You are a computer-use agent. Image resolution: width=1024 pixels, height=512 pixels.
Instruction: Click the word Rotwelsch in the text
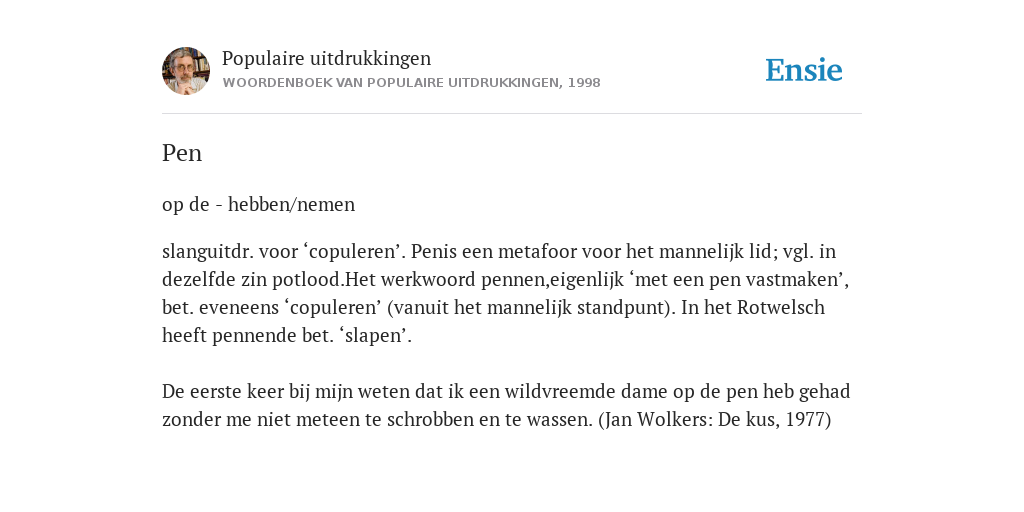[x=781, y=307]
